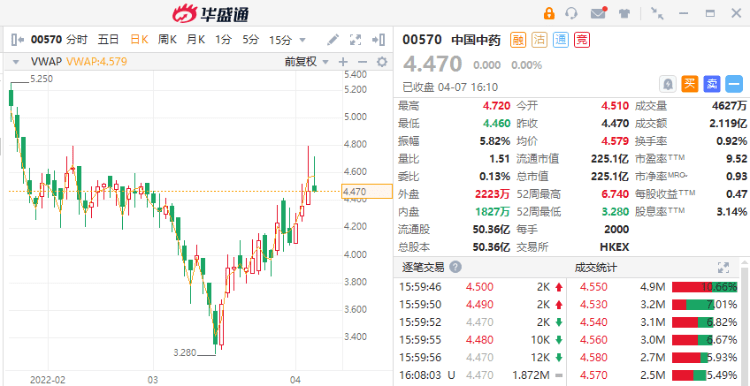
Task: Expand the trade statistics panel icon
Action: [723, 267]
